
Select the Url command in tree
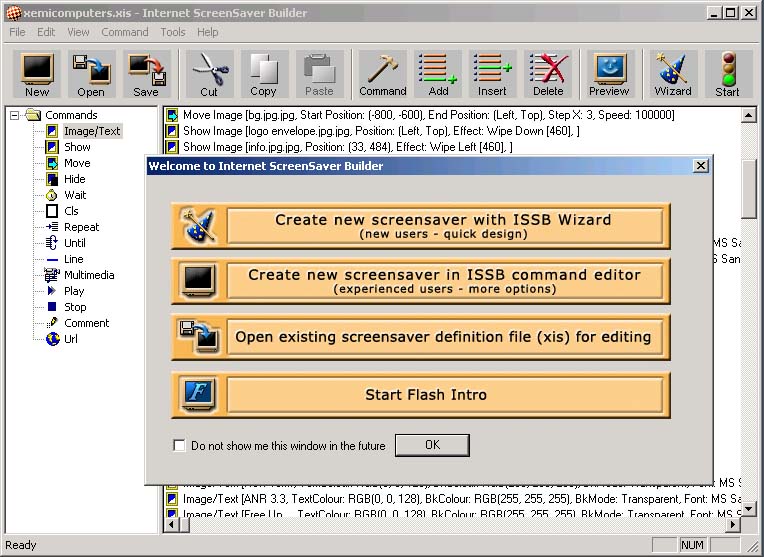click(x=71, y=339)
